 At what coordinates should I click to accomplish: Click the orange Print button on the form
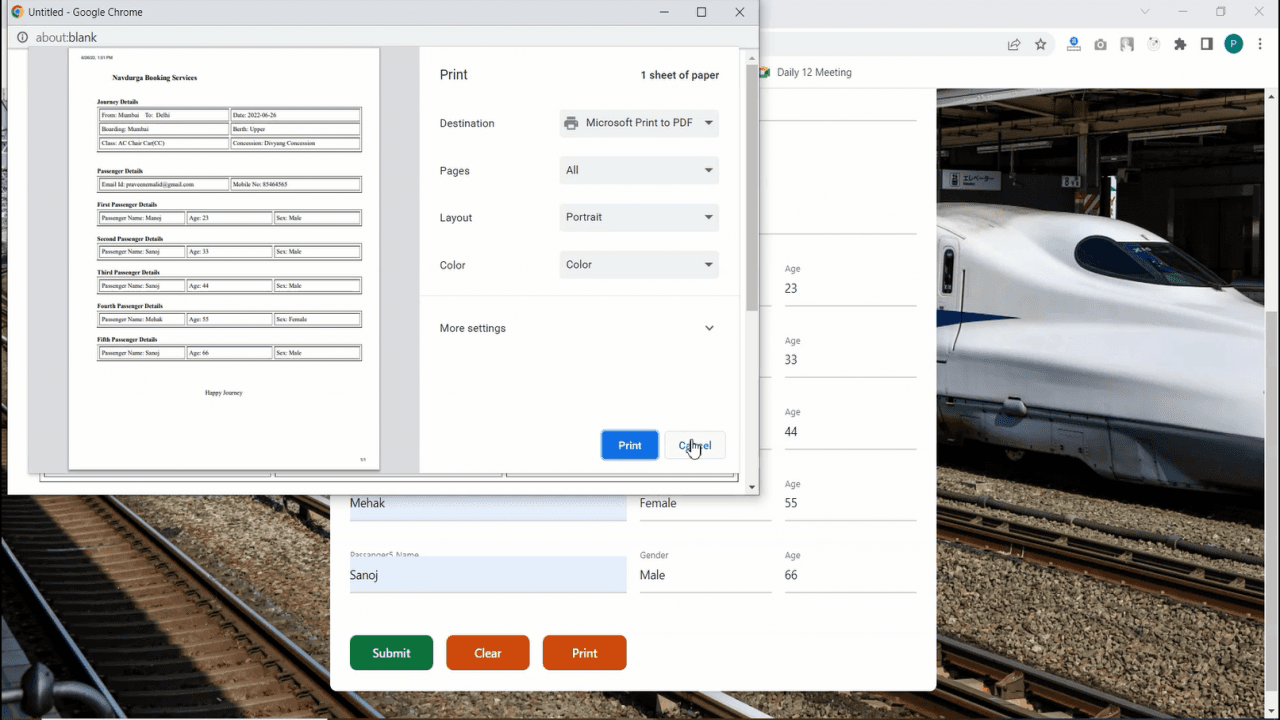pyautogui.click(x=585, y=653)
